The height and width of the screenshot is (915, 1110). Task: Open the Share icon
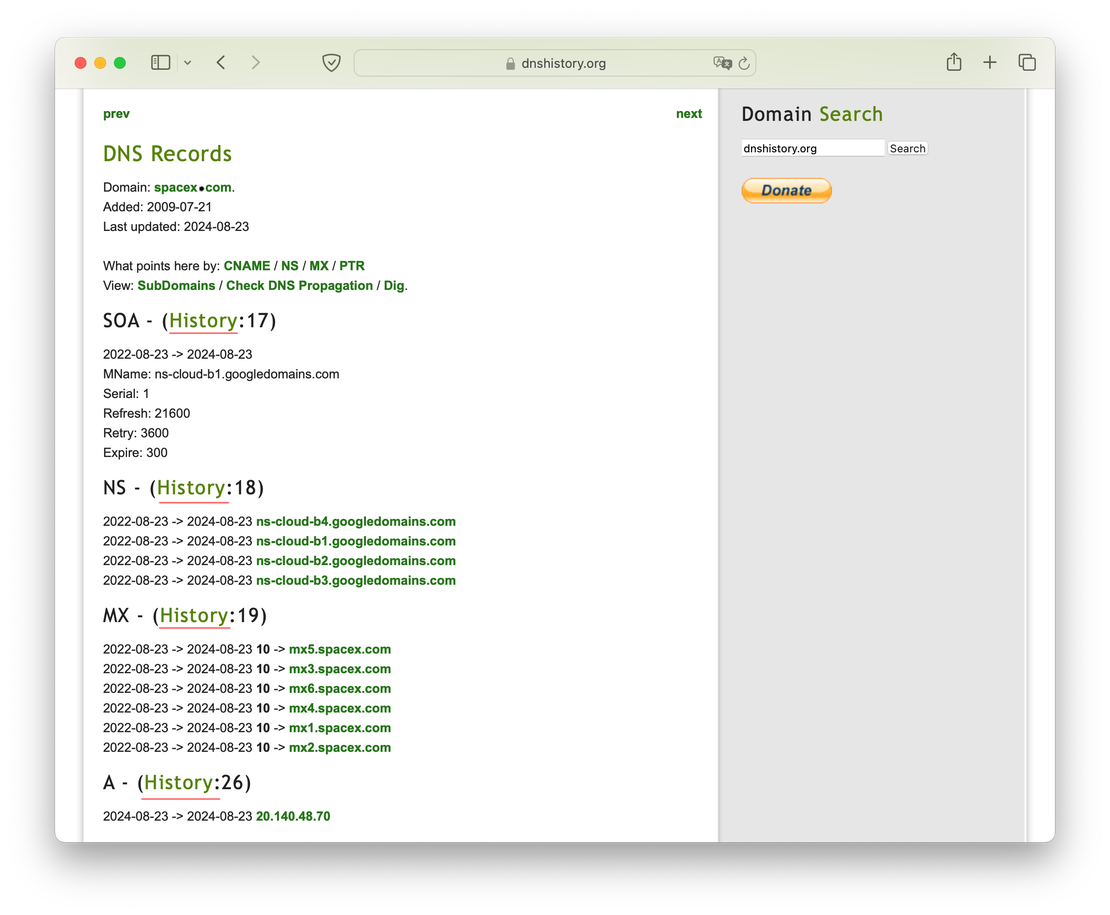[x=953, y=63]
